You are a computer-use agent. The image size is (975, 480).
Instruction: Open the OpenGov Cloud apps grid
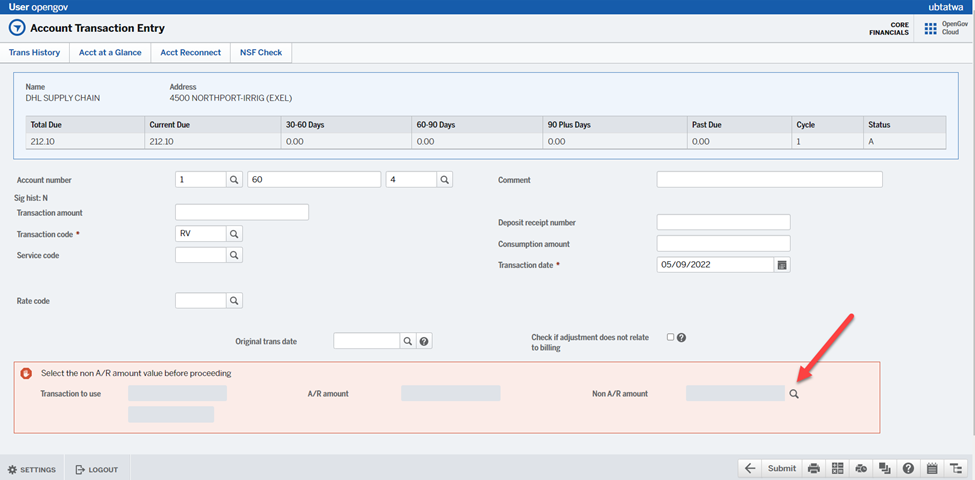(930, 29)
